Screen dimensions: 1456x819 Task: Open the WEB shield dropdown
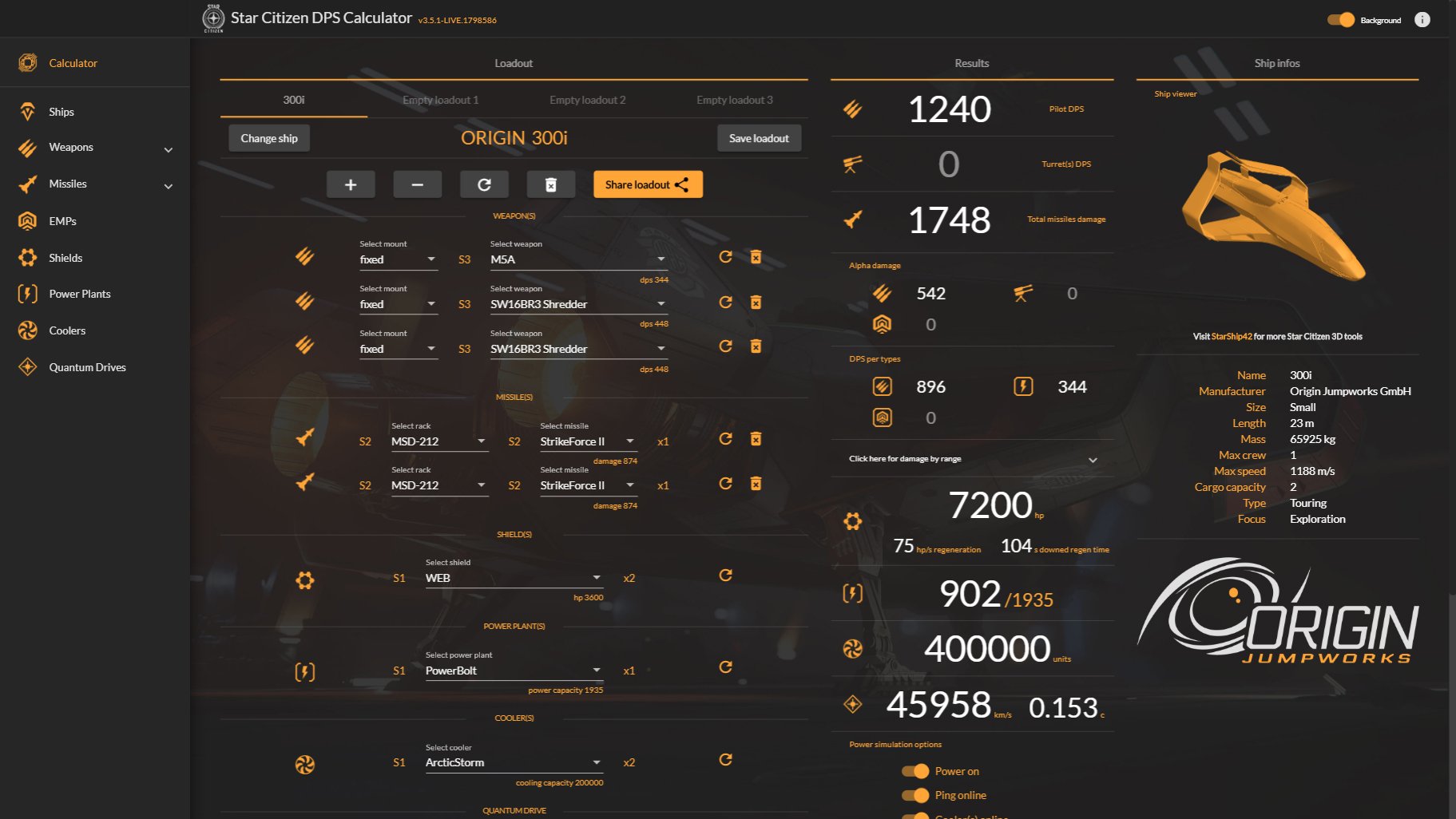(514, 578)
